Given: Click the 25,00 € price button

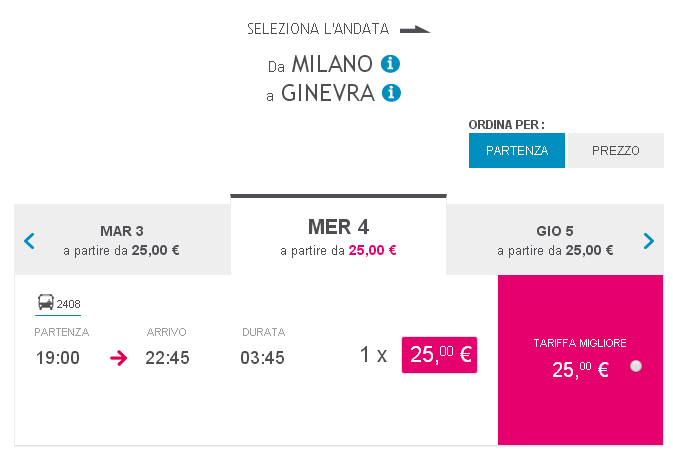Looking at the screenshot, I should tap(439, 355).
